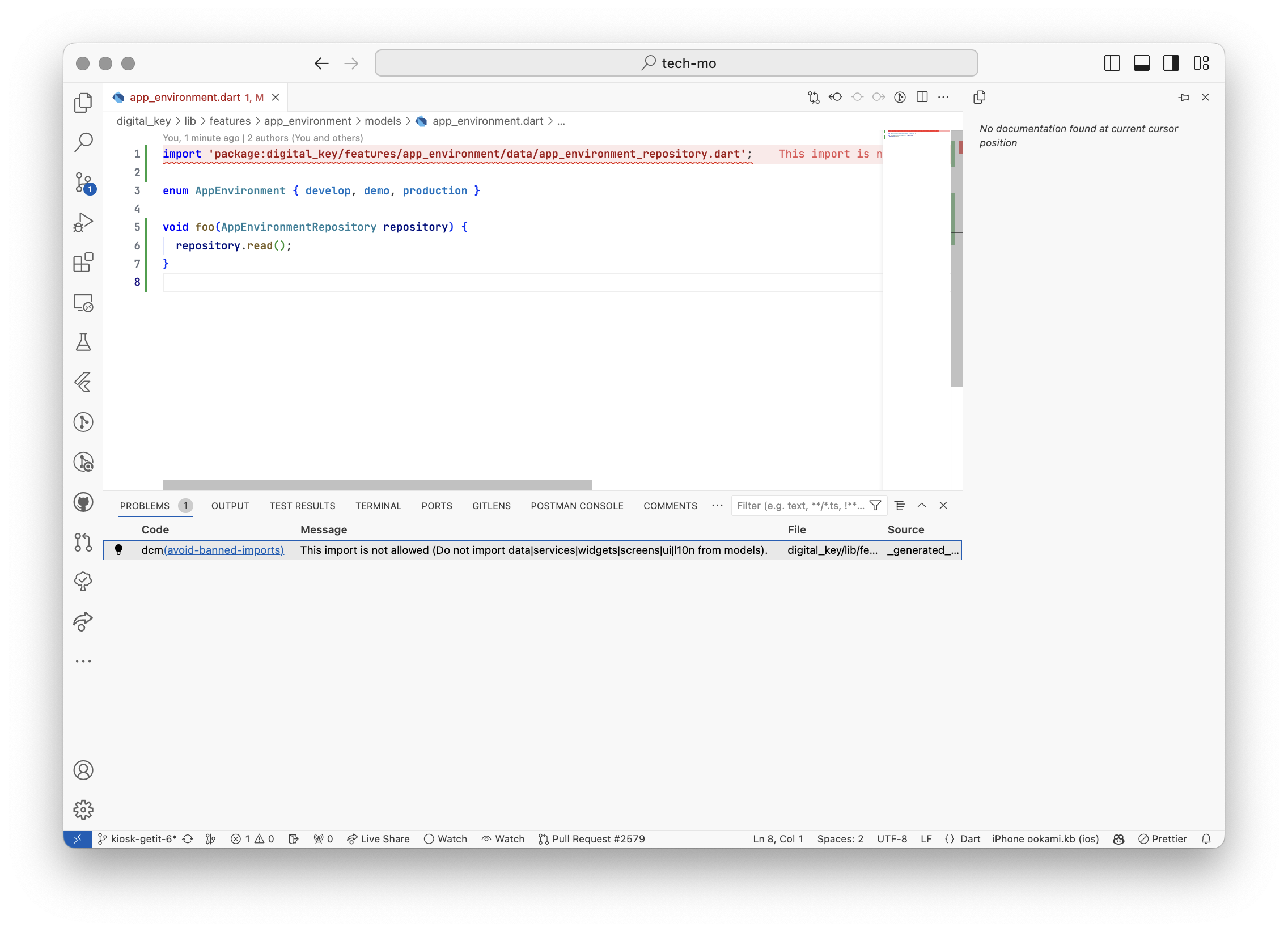This screenshot has width=1288, height=932.
Task: Expand more panel tabs with the ellipsis
Action: 717,506
